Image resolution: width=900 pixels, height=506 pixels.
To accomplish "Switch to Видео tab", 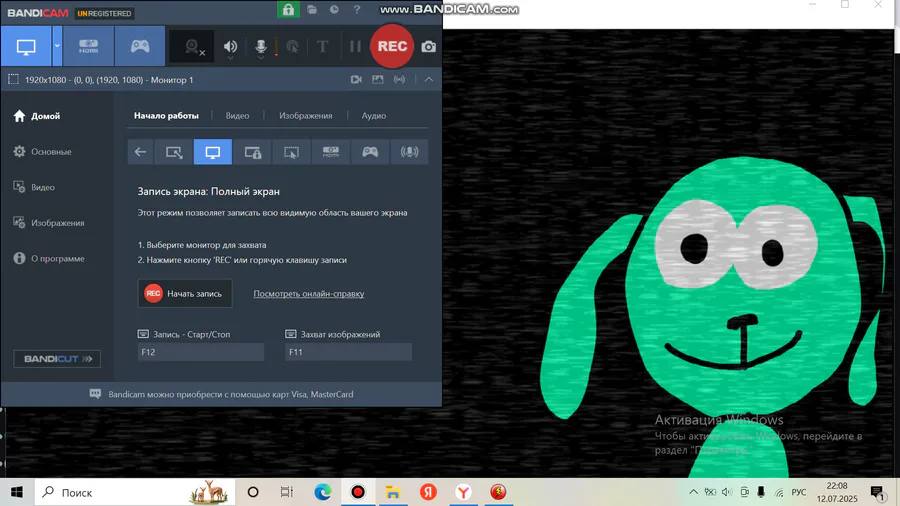I will coord(237,115).
